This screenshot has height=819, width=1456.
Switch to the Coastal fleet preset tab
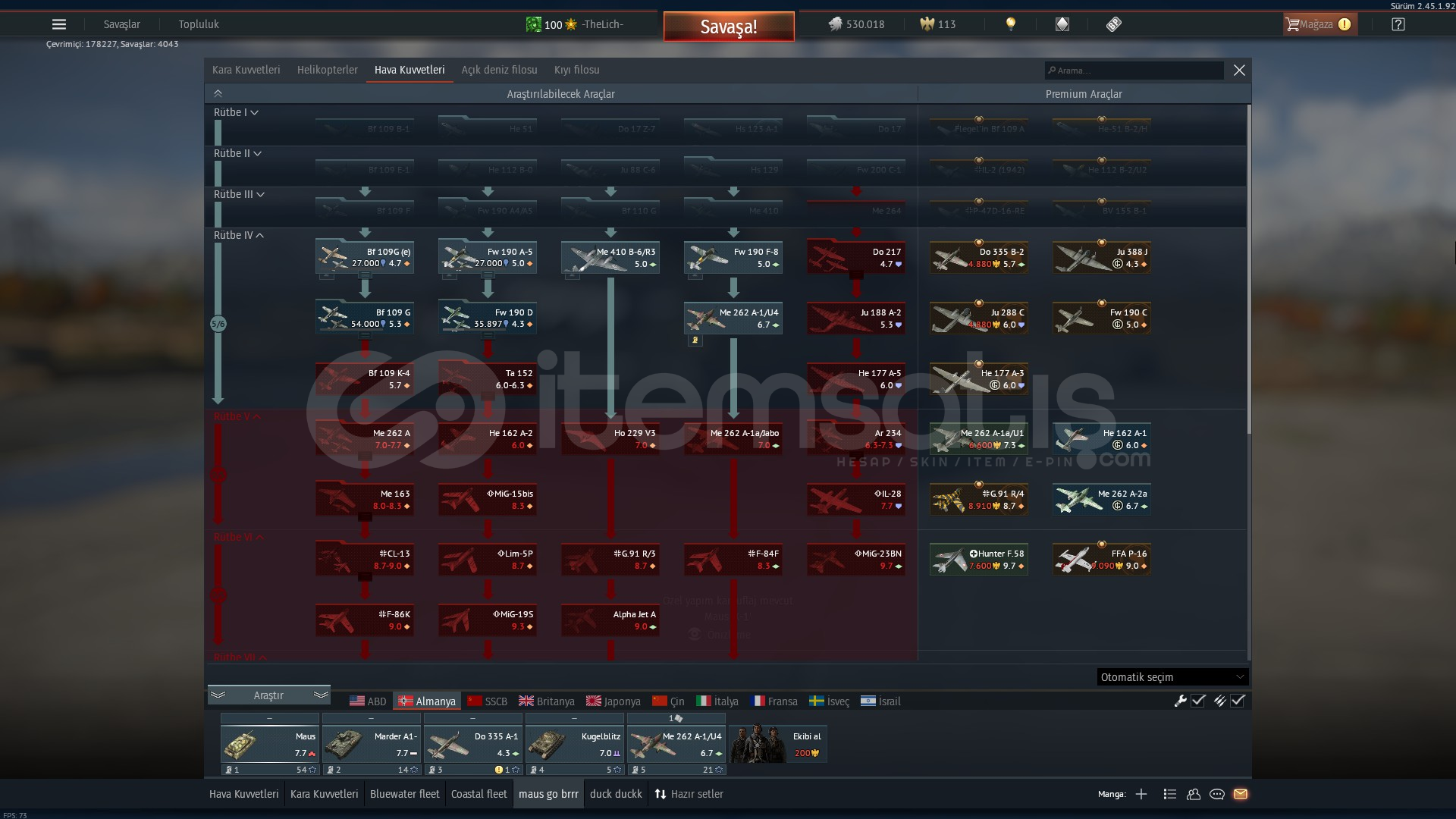tap(479, 794)
